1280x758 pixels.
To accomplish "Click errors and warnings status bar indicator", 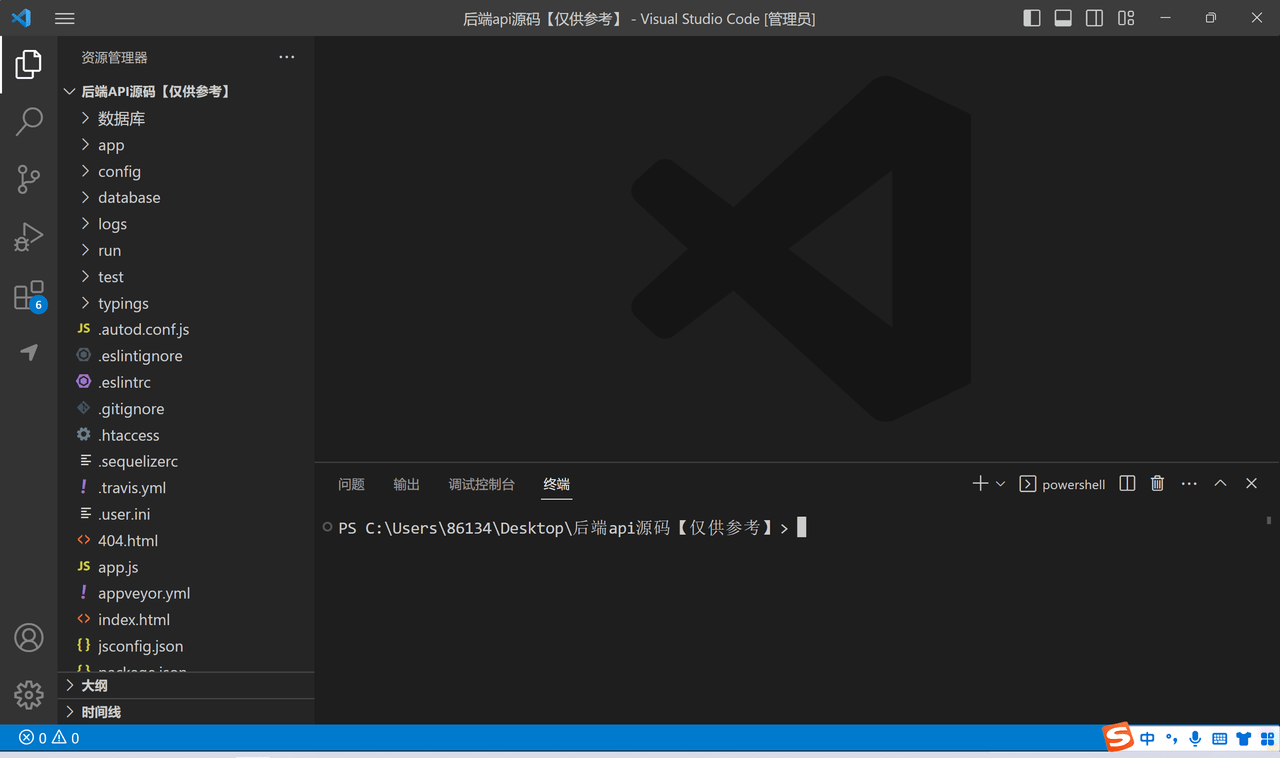I will [x=48, y=738].
